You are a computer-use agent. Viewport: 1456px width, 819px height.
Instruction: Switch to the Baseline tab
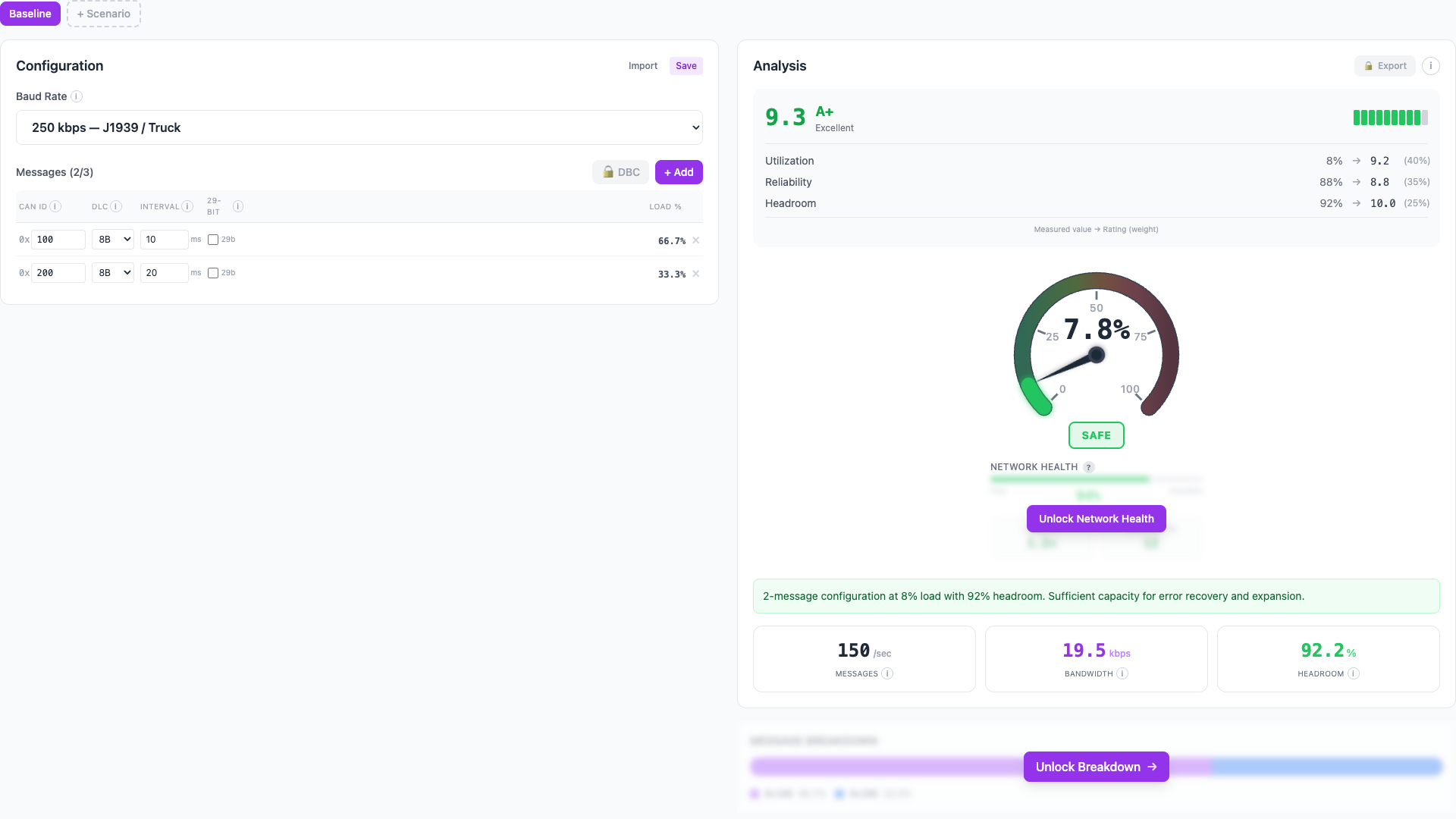[x=30, y=14]
